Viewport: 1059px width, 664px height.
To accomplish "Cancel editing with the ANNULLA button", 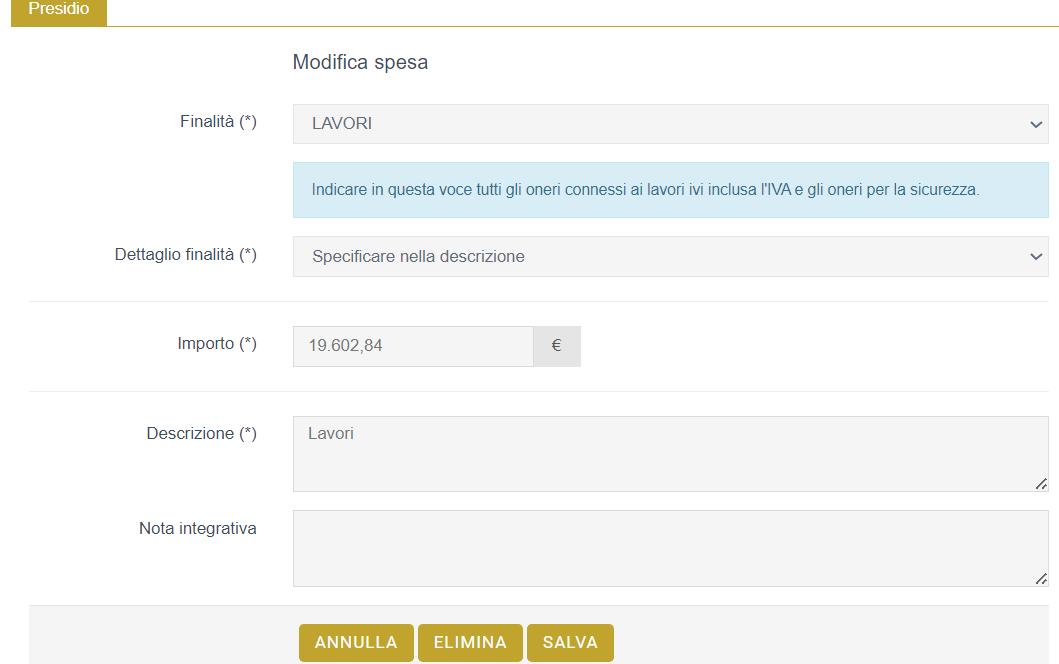I will (356, 642).
